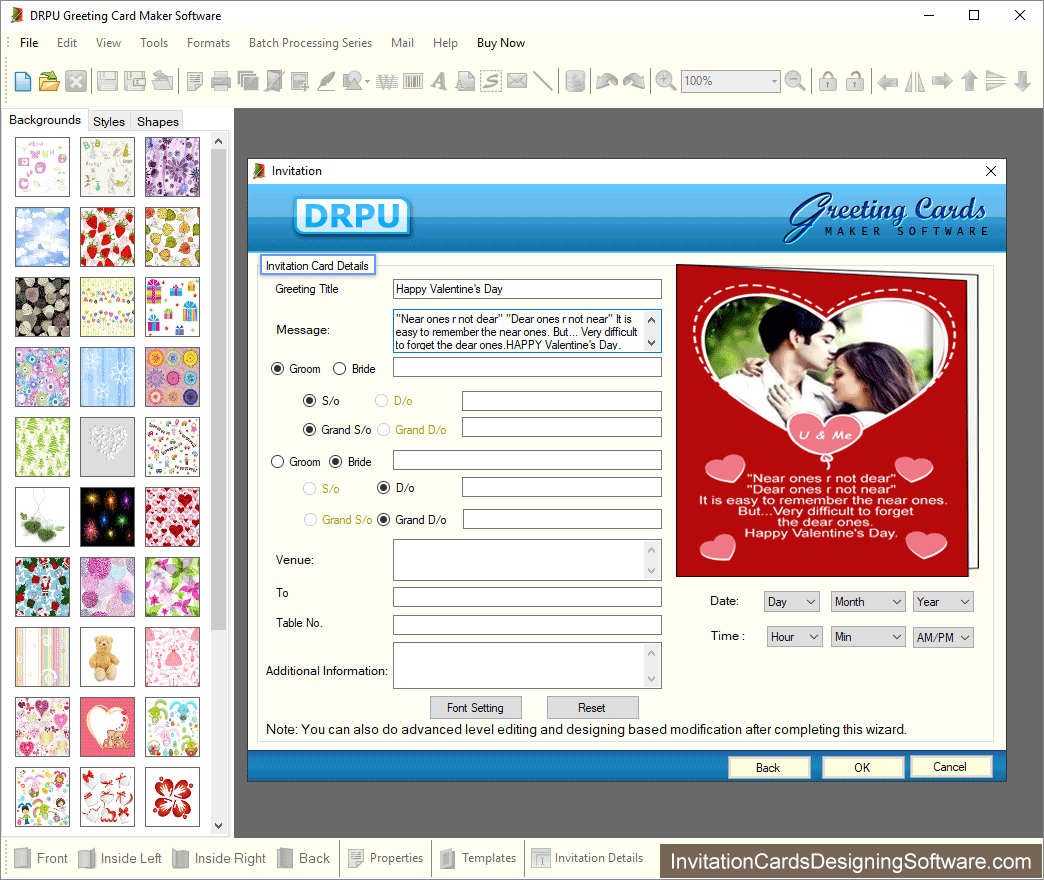The image size is (1044, 880).
Task: Click the right arrow align icon
Action: pyautogui.click(x=942, y=81)
